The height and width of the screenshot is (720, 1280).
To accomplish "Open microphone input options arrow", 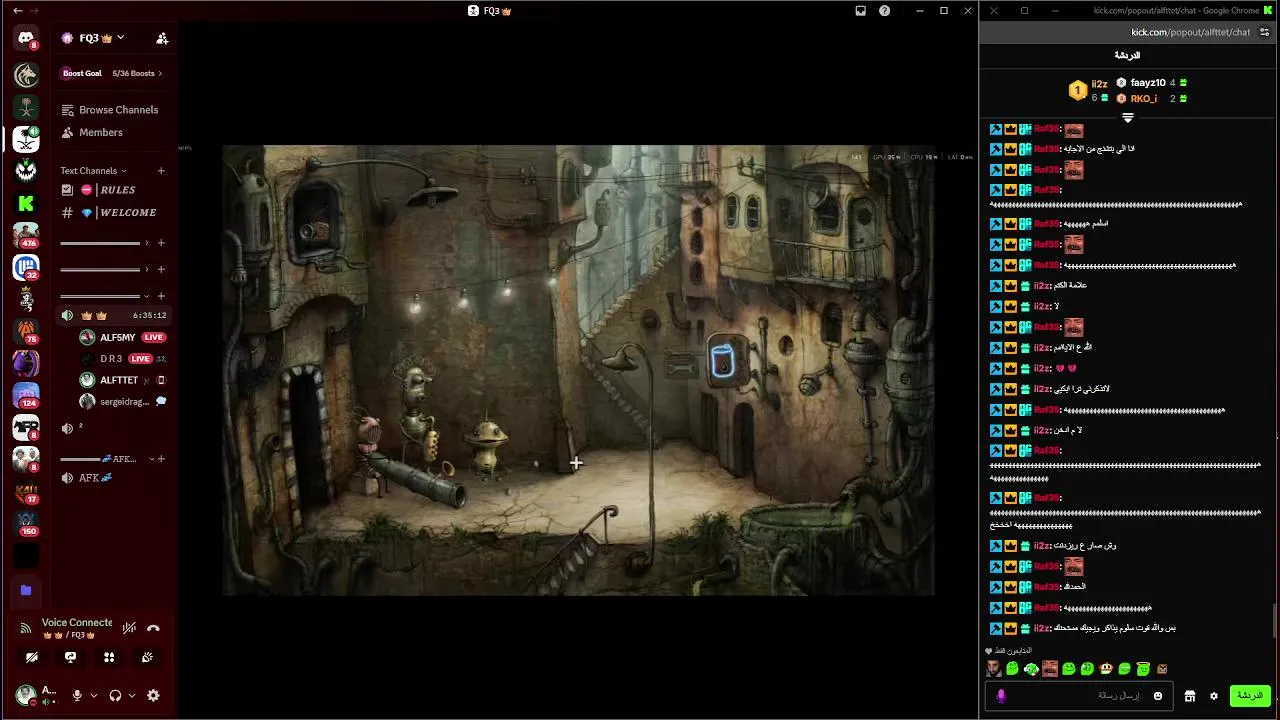I will [93, 695].
